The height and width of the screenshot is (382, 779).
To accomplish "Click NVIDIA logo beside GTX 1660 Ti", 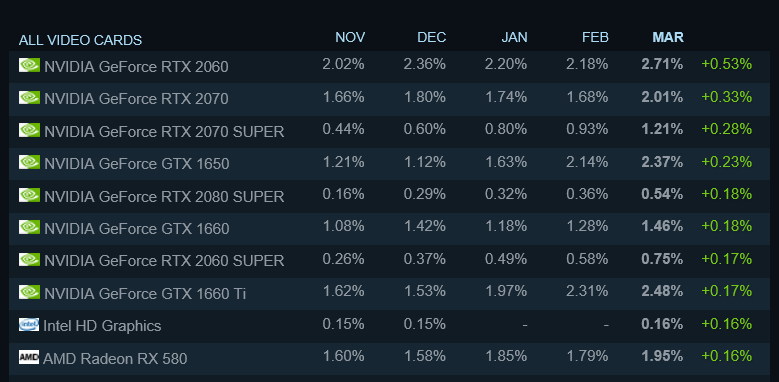I will [29, 292].
